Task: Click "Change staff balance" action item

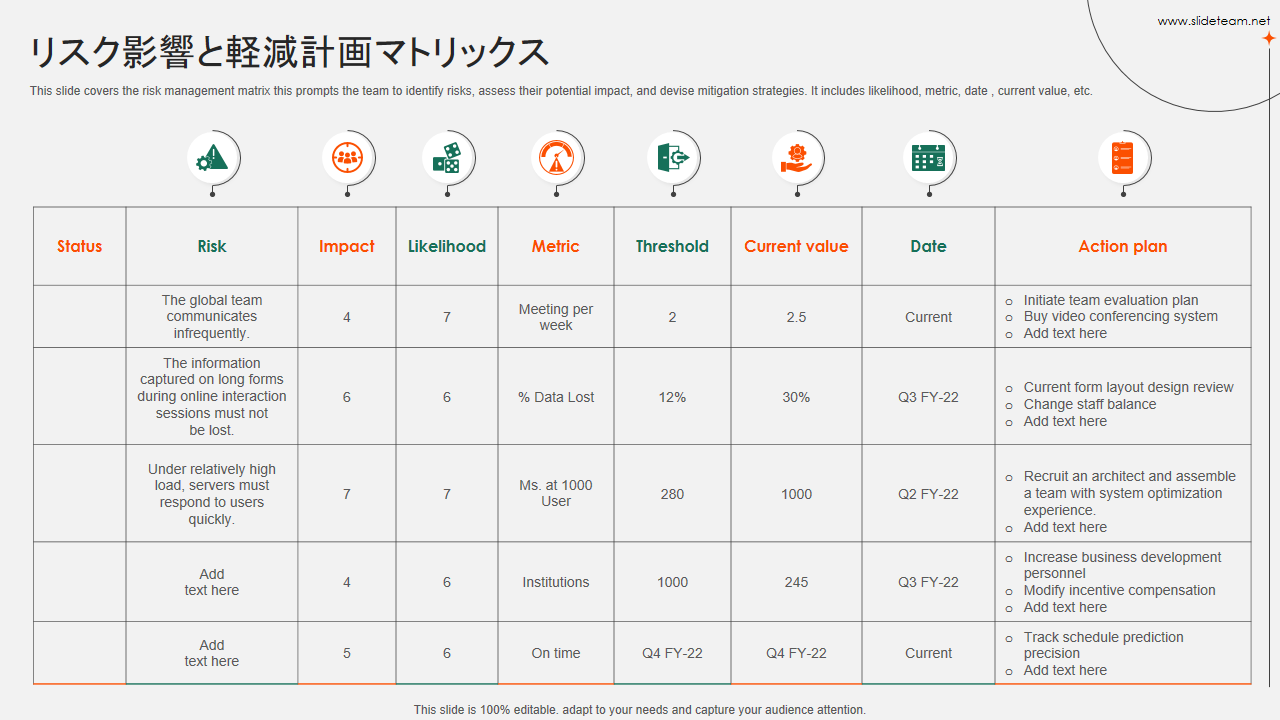Action: tap(1090, 405)
